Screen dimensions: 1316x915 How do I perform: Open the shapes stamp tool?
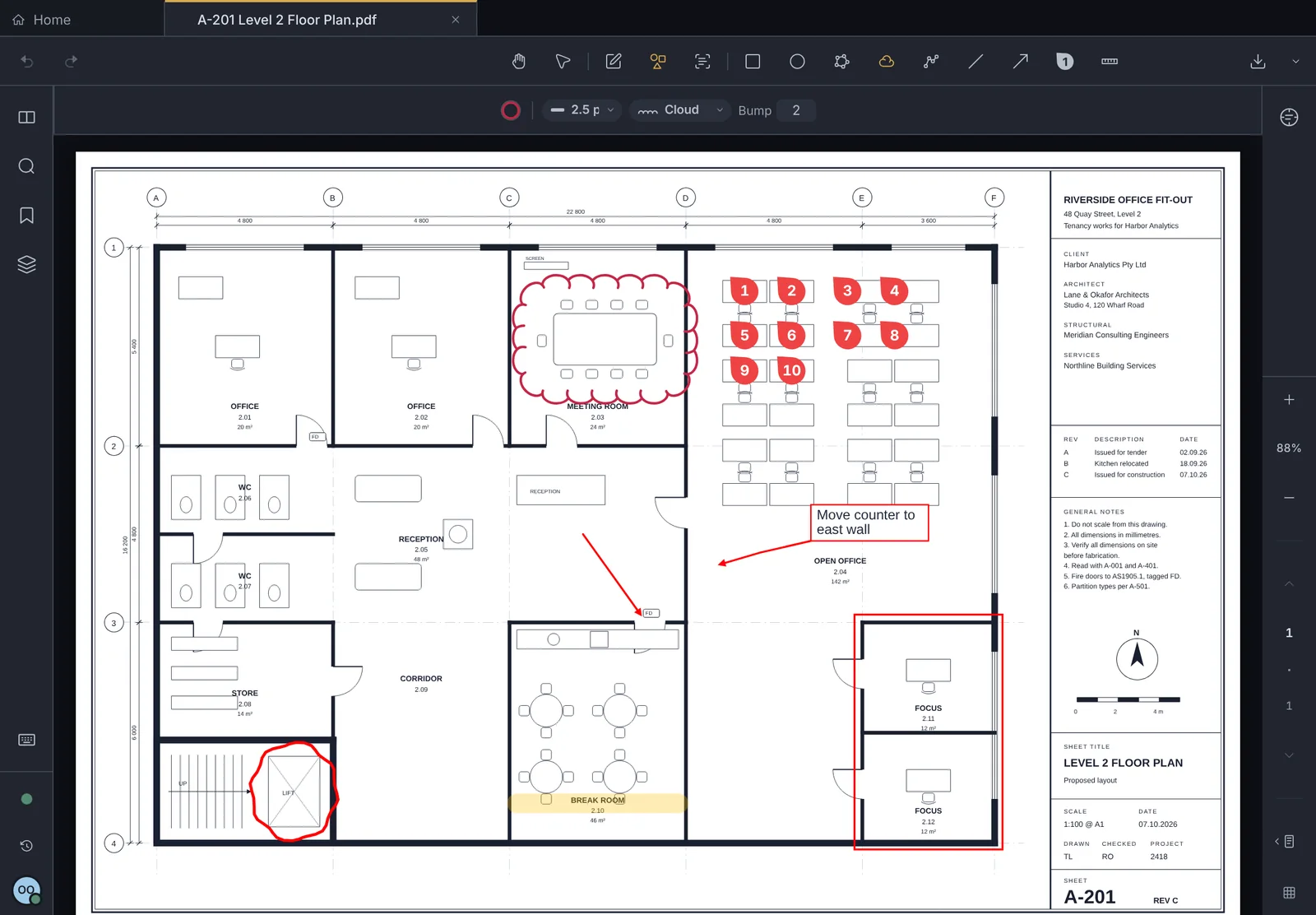tap(658, 62)
